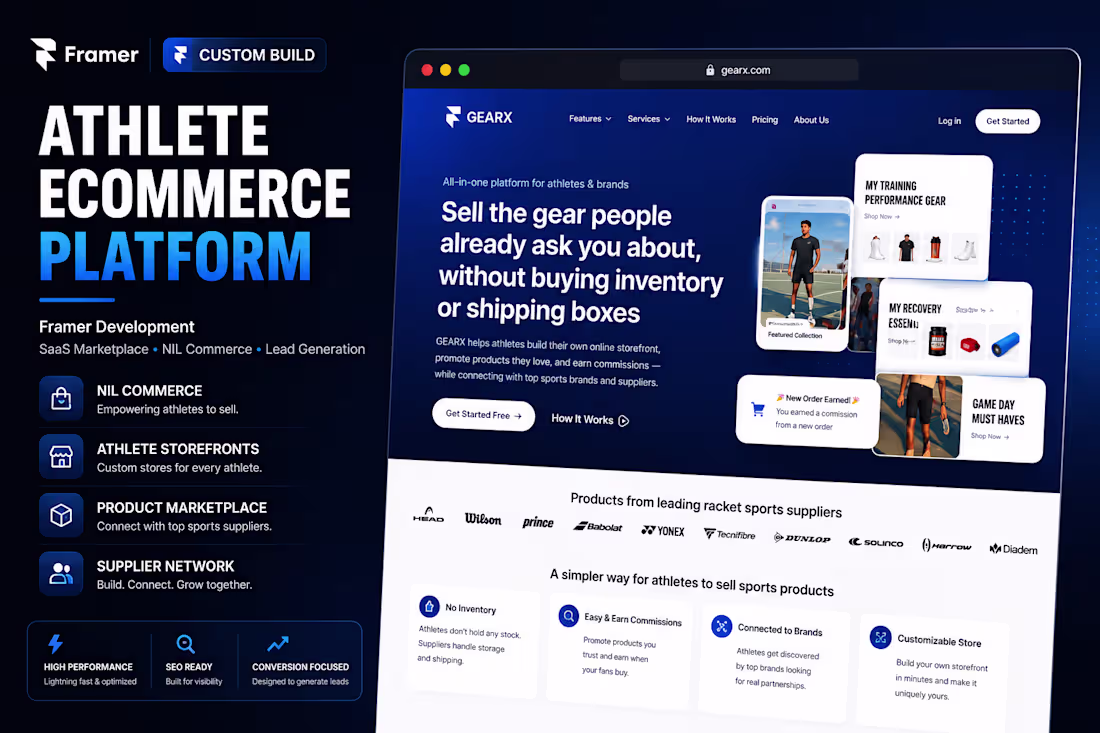Viewport: 1100px width, 733px height.
Task: Click the gearx.com address bar
Action: tap(739, 70)
